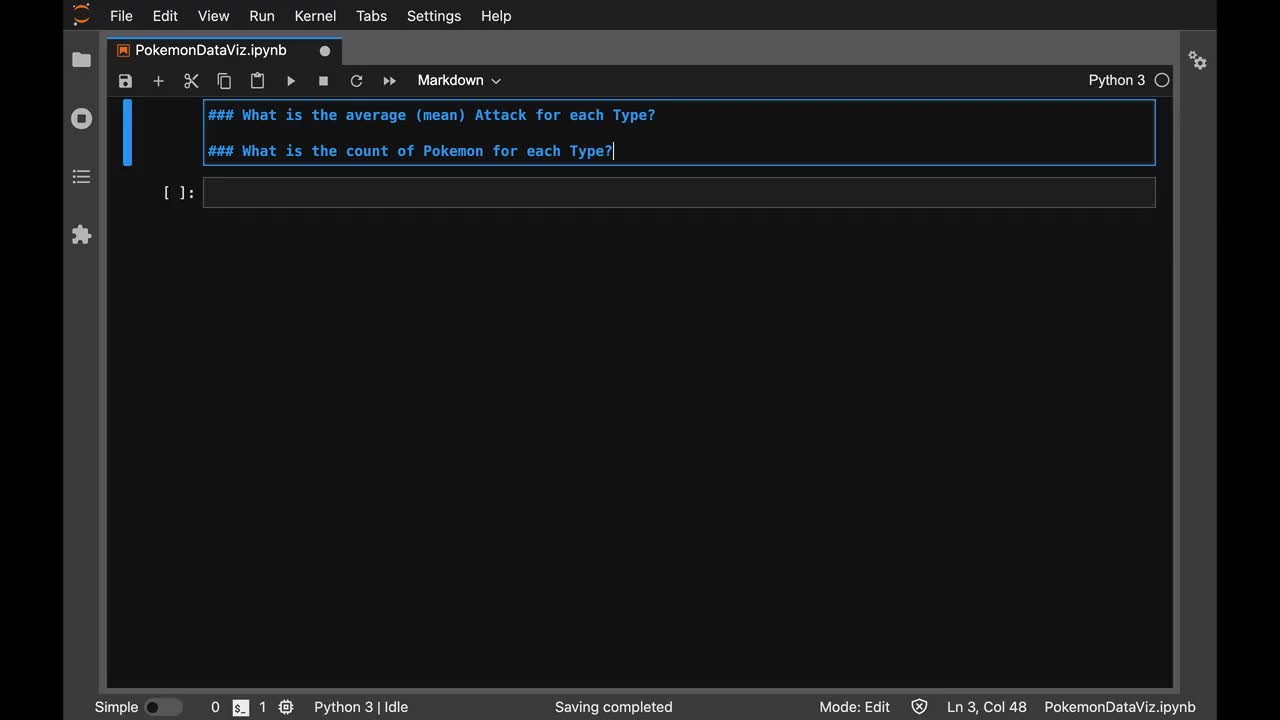The height and width of the screenshot is (720, 1280).
Task: Click the notebook trust shield icon
Action: 919,707
